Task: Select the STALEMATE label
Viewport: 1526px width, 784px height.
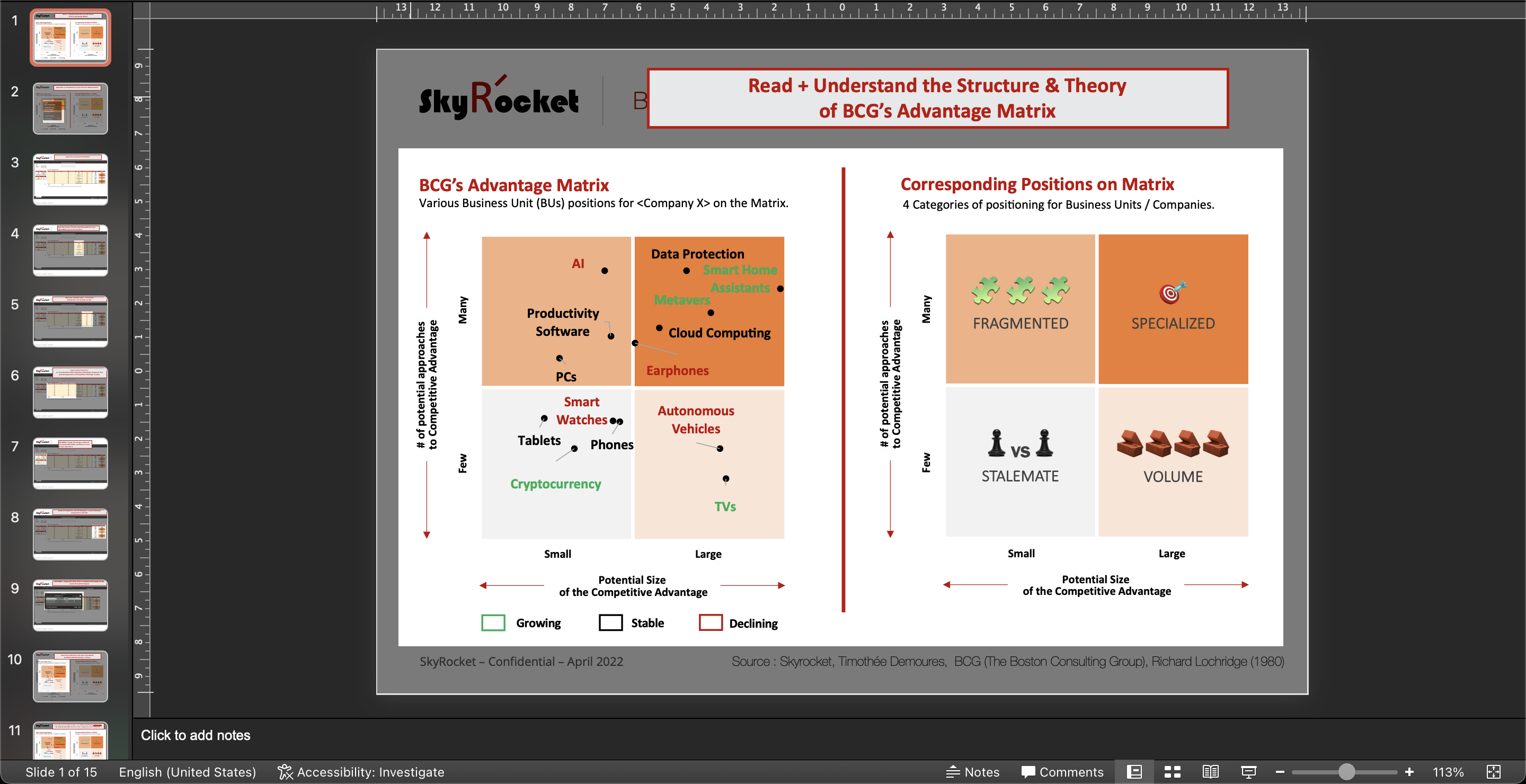Action: (x=1019, y=477)
